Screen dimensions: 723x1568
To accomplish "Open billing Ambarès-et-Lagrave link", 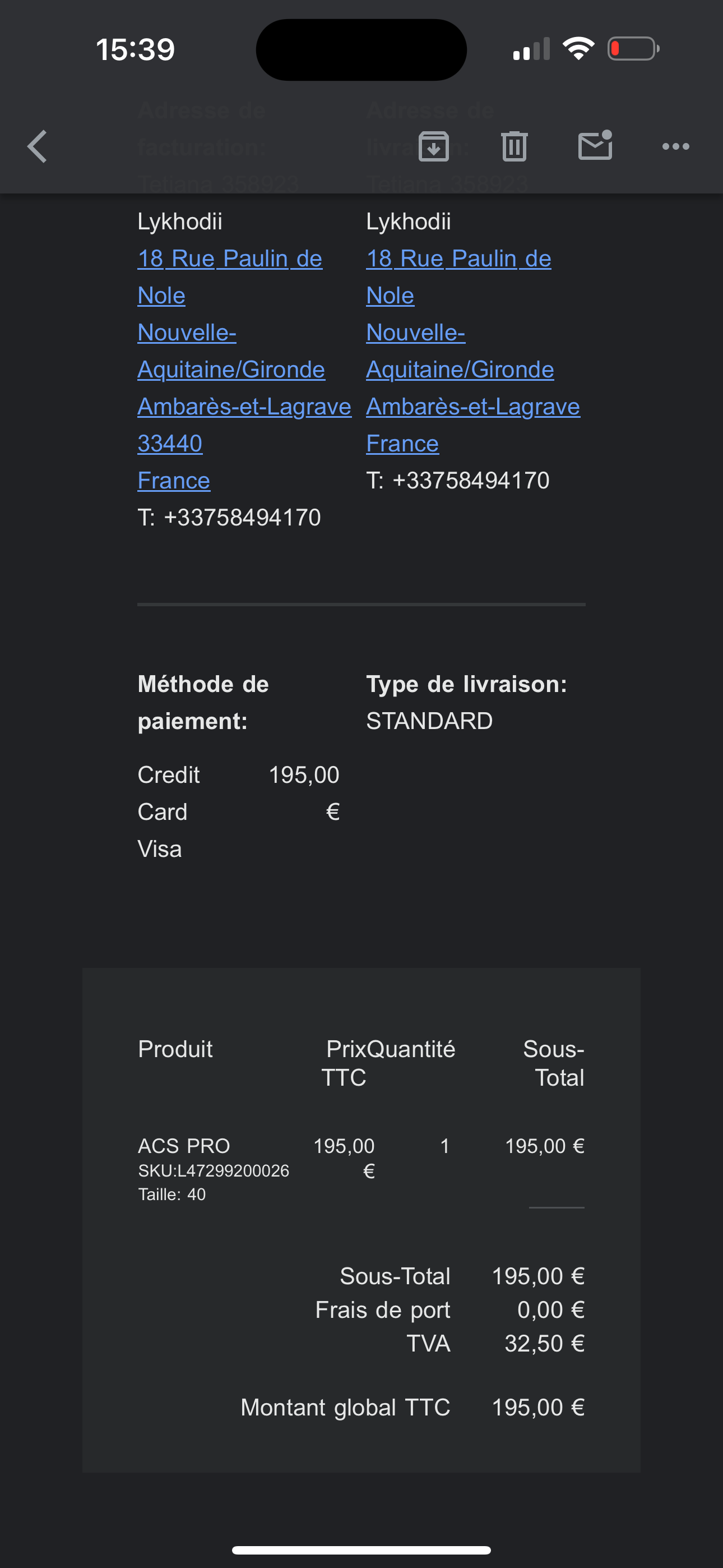I will point(244,407).
